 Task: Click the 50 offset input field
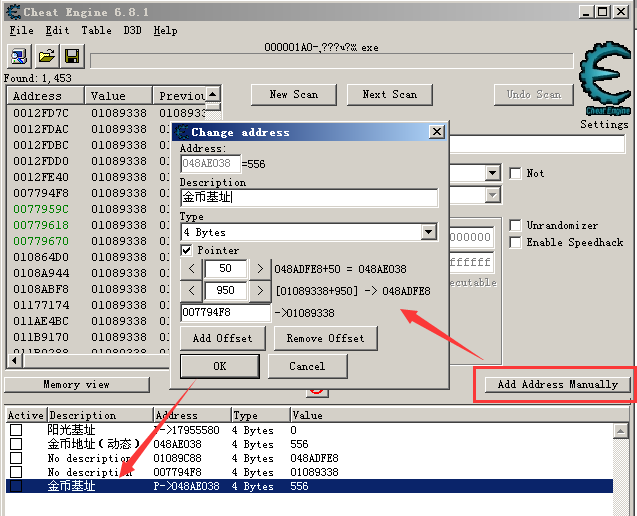(225, 269)
